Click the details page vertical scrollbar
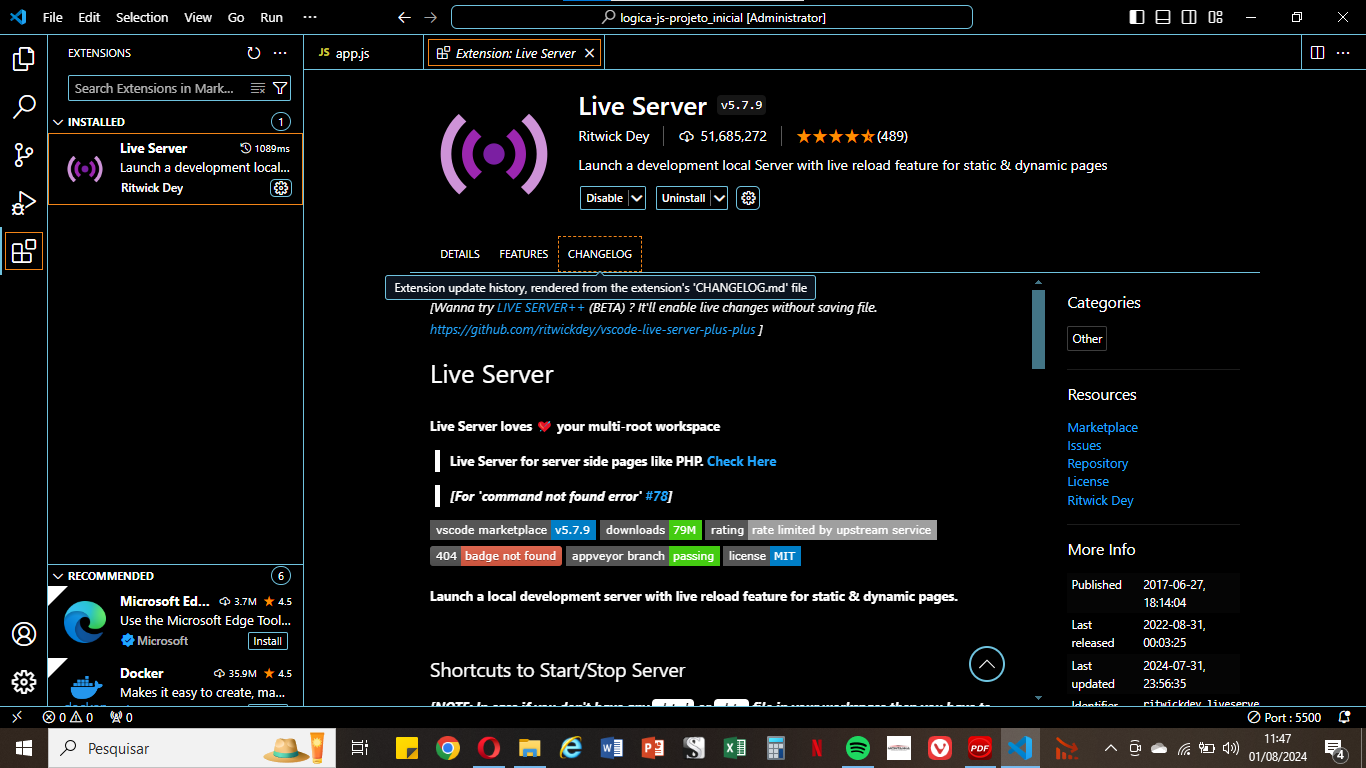 click(x=1038, y=329)
